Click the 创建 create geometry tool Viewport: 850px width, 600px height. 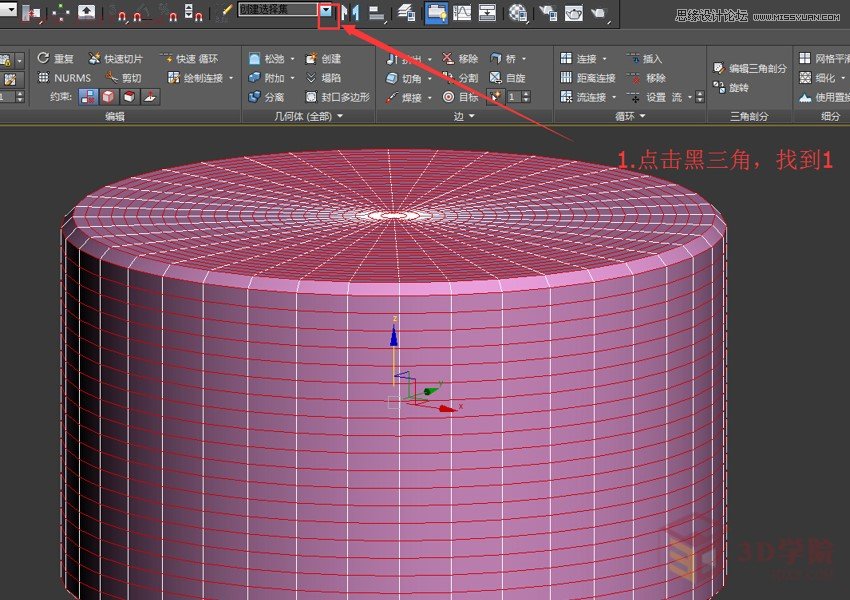point(324,59)
